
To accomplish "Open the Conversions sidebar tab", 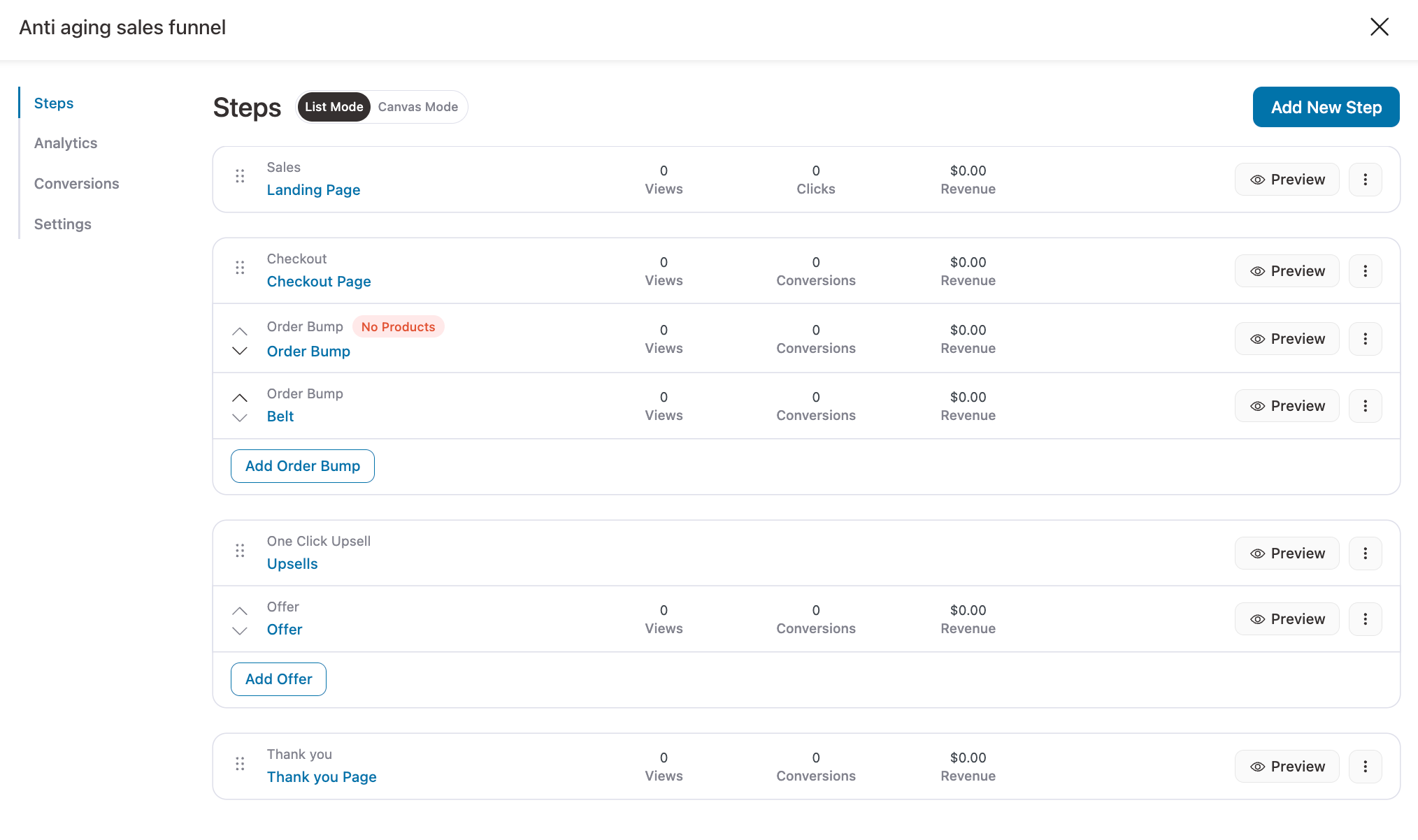I will 77,184.
